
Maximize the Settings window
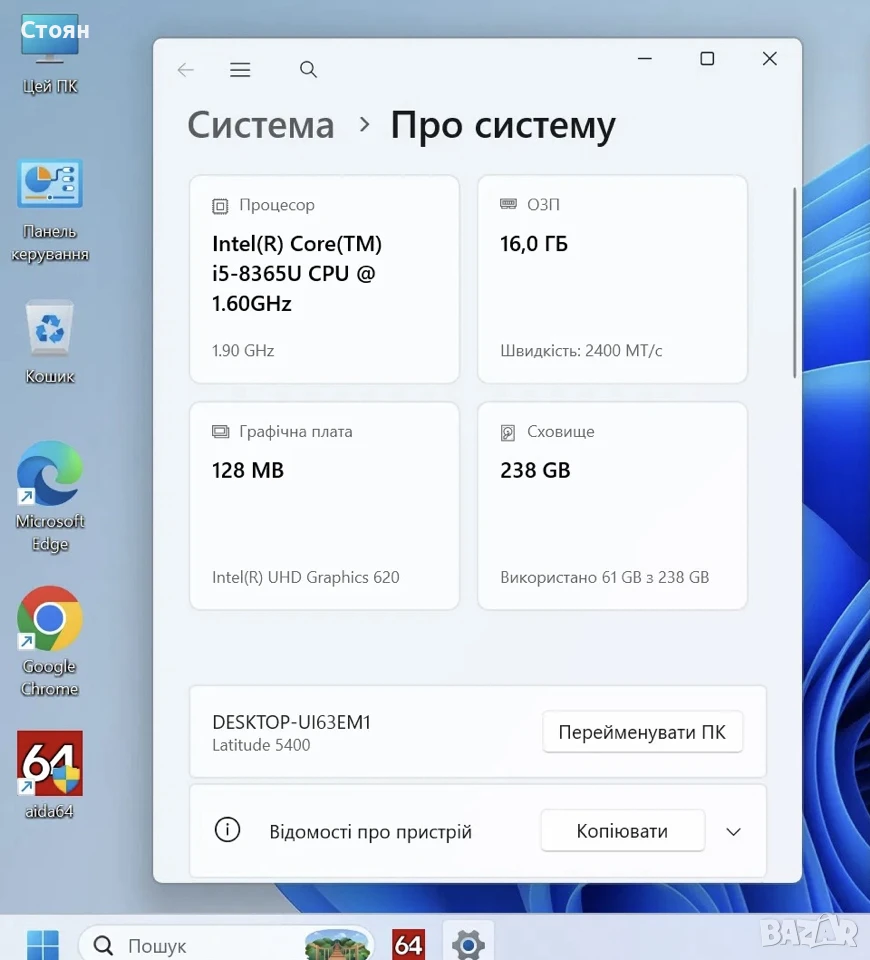tap(707, 59)
